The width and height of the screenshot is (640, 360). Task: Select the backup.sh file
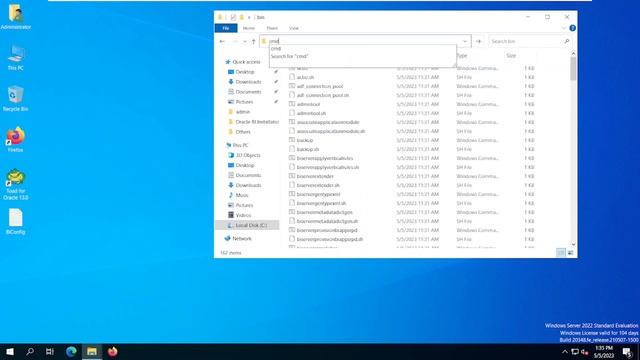[x=308, y=149]
